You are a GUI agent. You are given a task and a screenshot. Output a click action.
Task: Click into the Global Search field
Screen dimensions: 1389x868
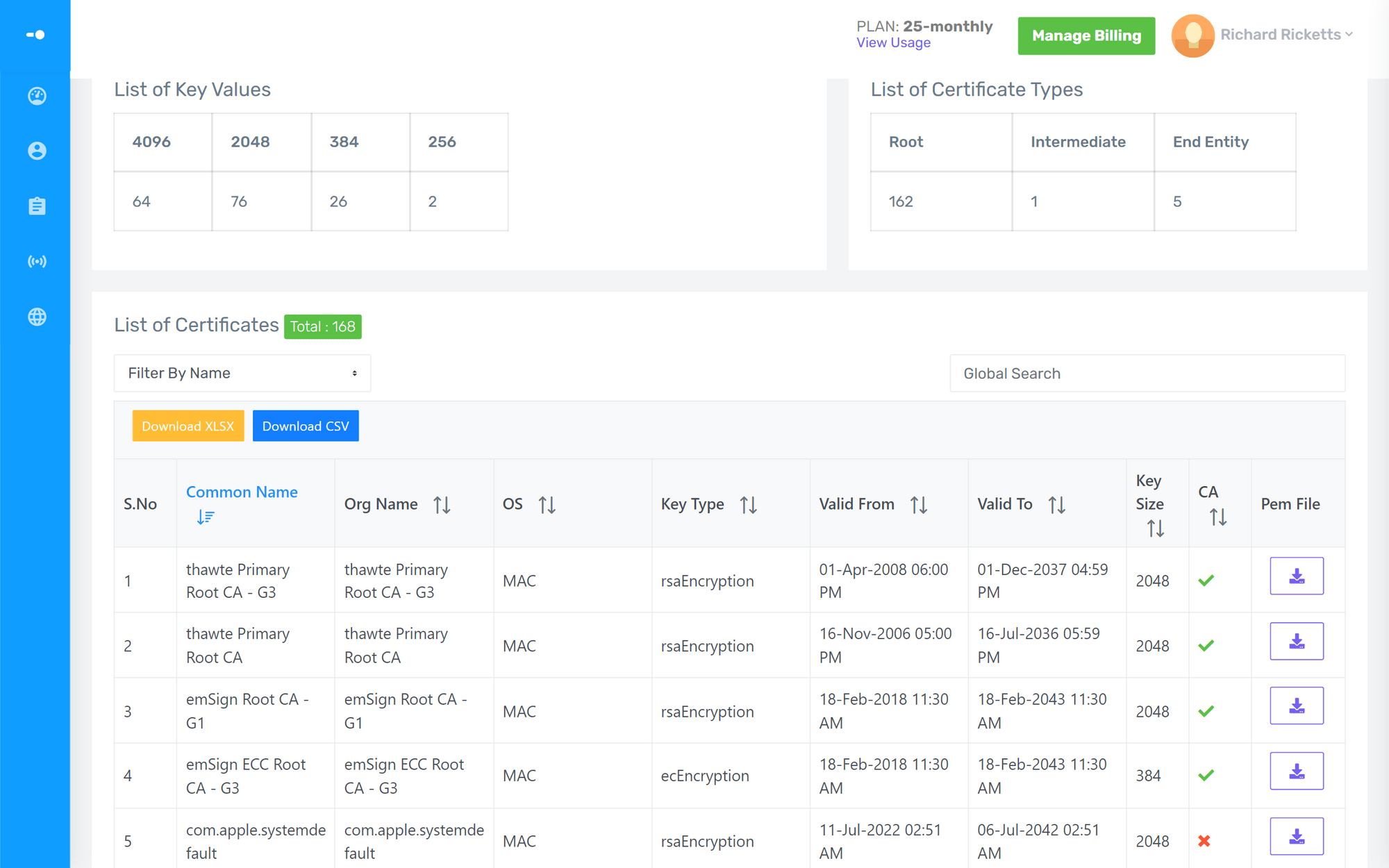click(x=1146, y=374)
